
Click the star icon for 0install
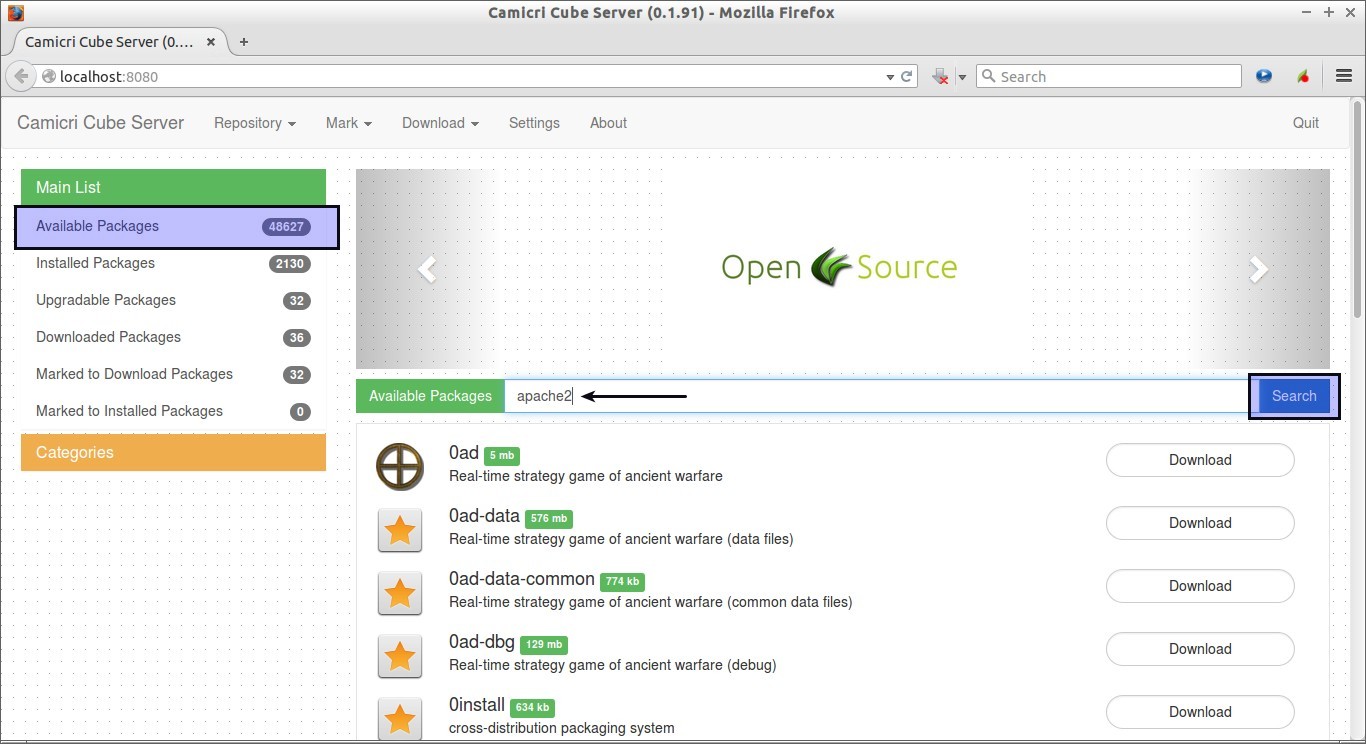400,719
